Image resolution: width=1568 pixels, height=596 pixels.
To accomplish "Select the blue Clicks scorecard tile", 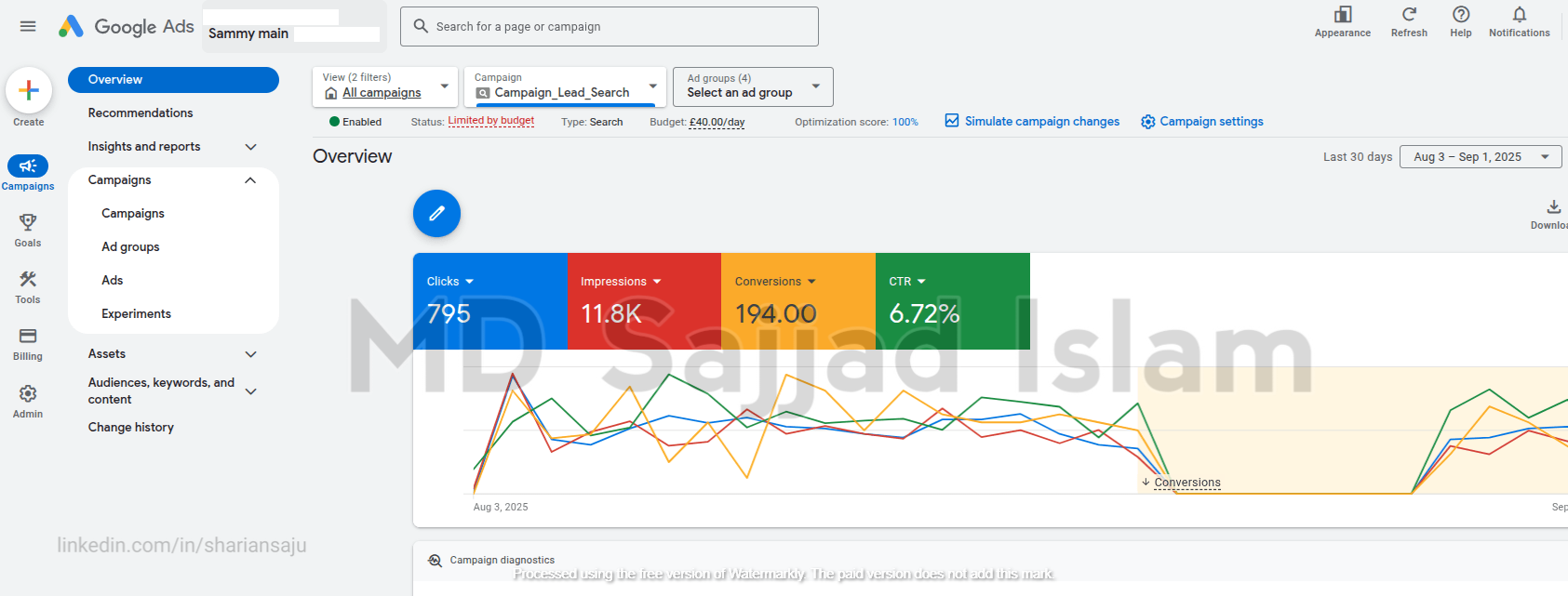I will point(490,301).
